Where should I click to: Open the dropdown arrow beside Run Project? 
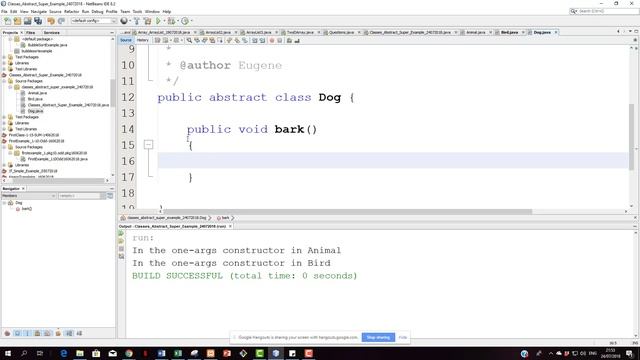click(x=164, y=21)
